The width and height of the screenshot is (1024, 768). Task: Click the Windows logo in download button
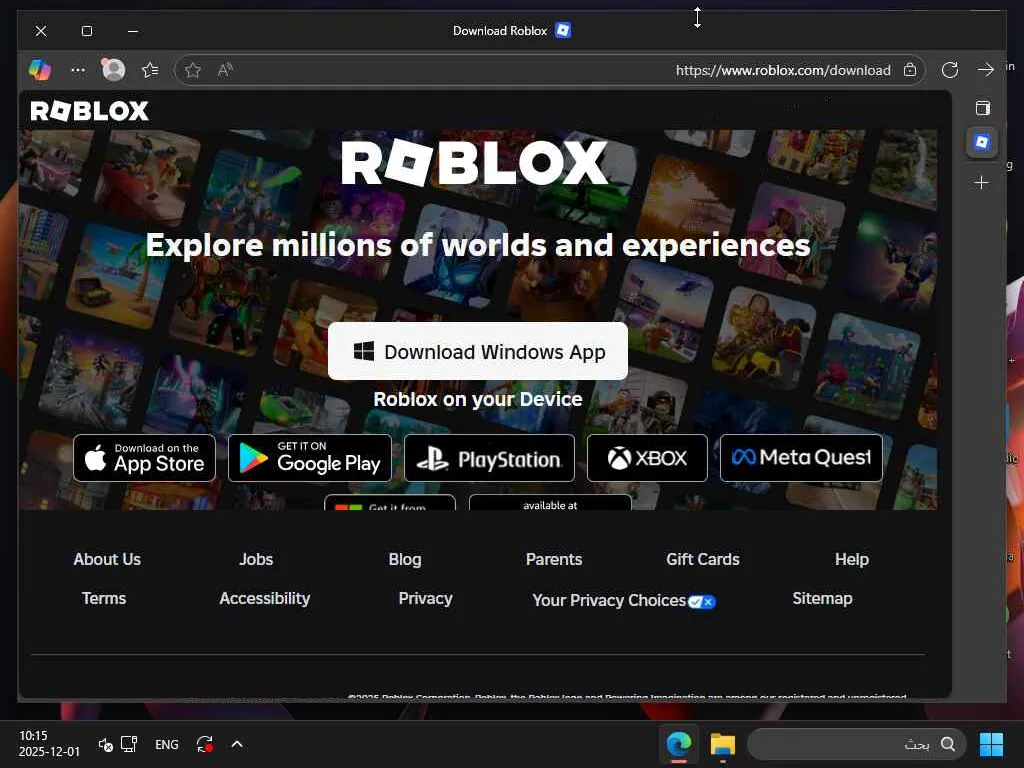pos(364,351)
